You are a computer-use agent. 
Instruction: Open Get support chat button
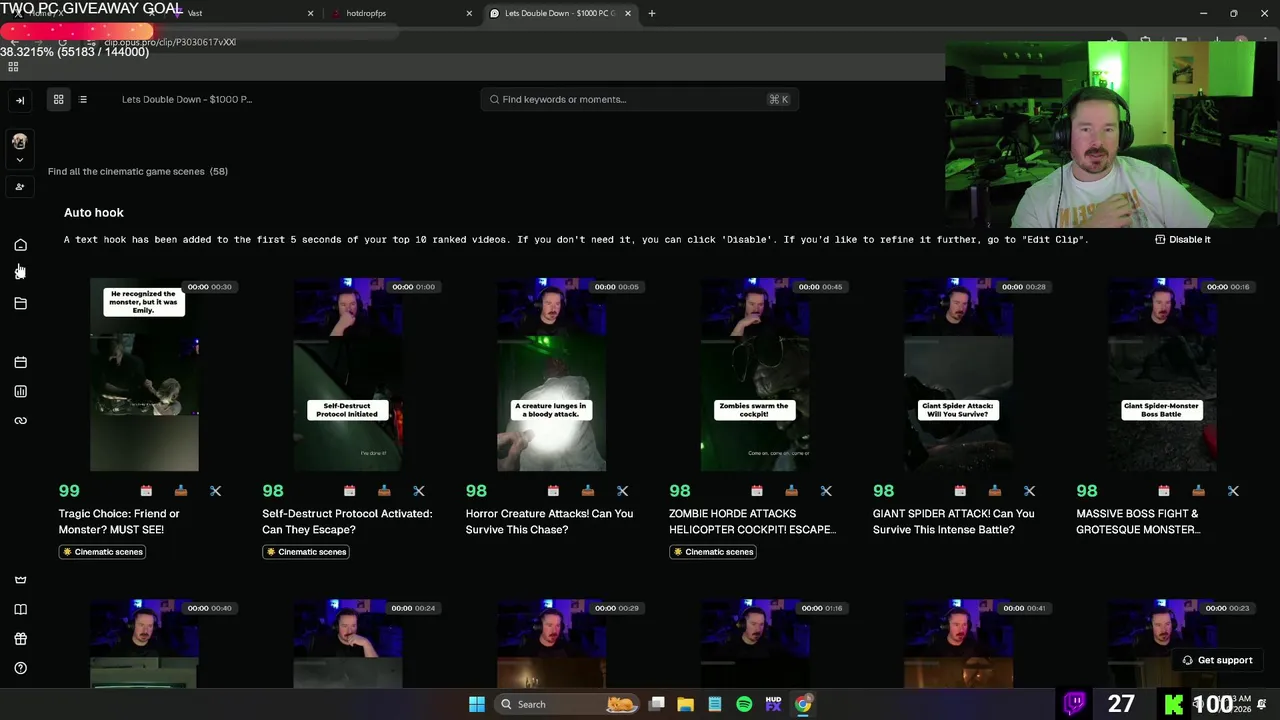coord(1217,660)
